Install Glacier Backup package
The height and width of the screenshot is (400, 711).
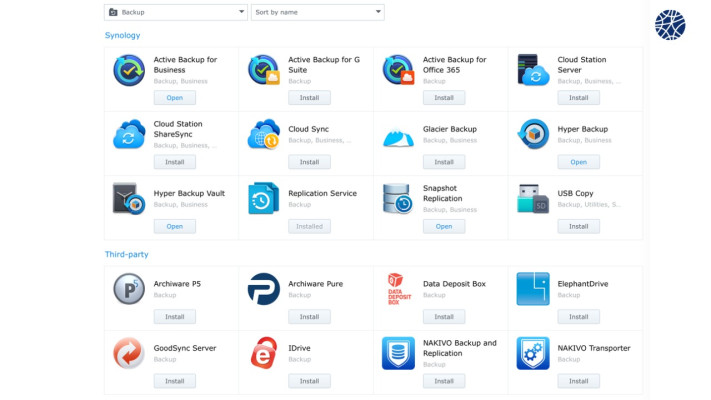[444, 162]
